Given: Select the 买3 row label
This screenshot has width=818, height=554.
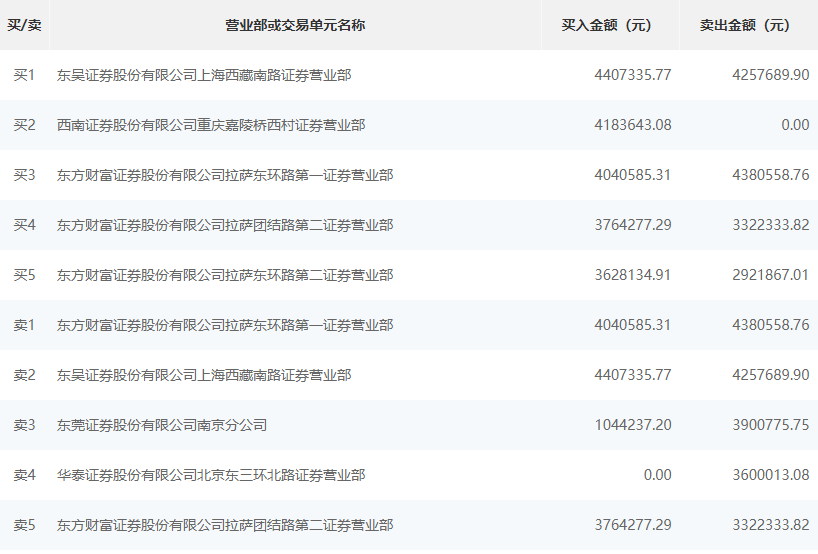Looking at the screenshot, I should tap(25, 175).
